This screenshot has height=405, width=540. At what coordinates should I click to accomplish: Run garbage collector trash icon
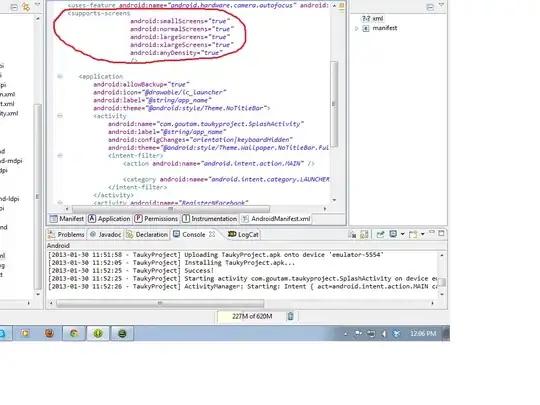click(290, 316)
